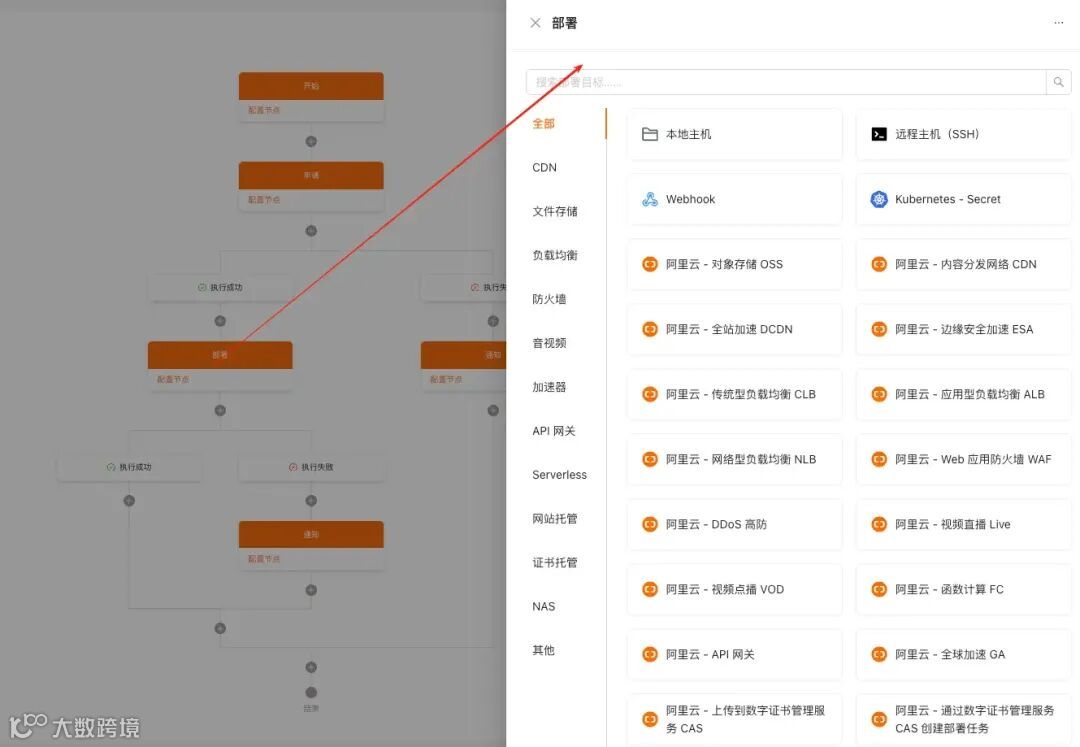Click Aliyun icon beside 对象存储 OSS
1080x747 pixels.
point(650,264)
